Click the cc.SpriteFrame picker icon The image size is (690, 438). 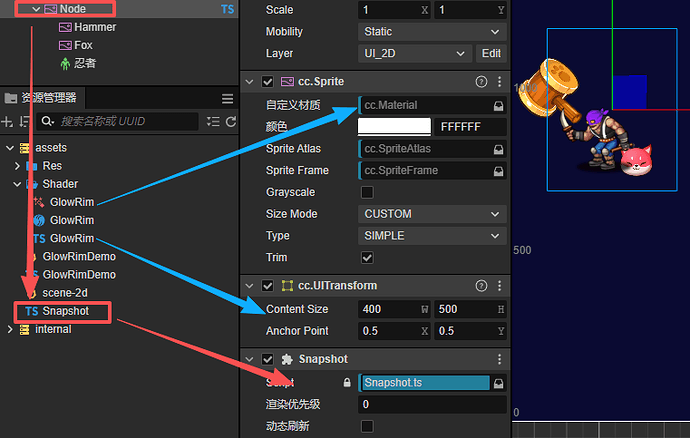(498, 171)
